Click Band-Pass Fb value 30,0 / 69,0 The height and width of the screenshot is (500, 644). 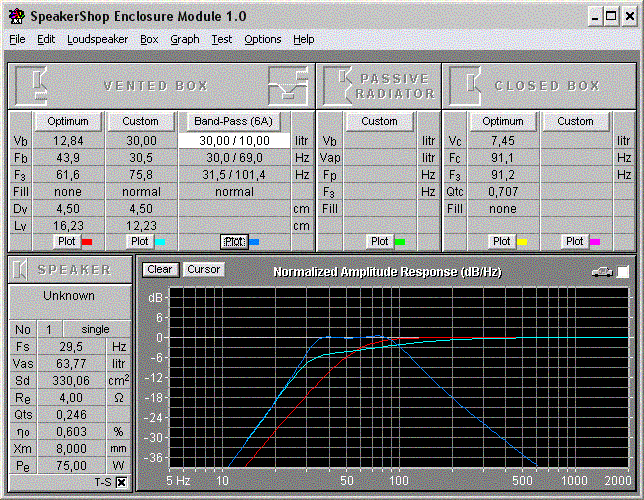(x=234, y=158)
